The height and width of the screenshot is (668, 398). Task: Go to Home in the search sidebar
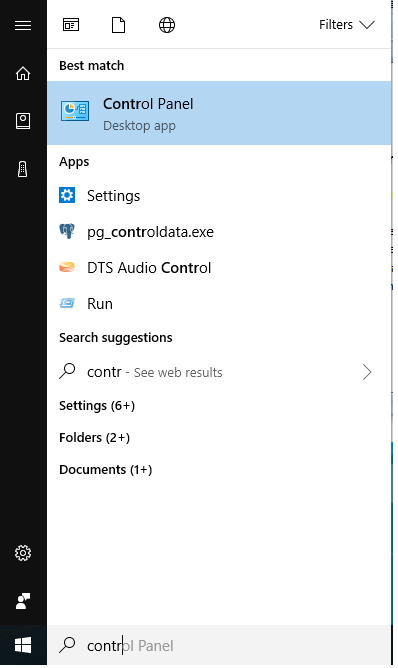(23, 73)
